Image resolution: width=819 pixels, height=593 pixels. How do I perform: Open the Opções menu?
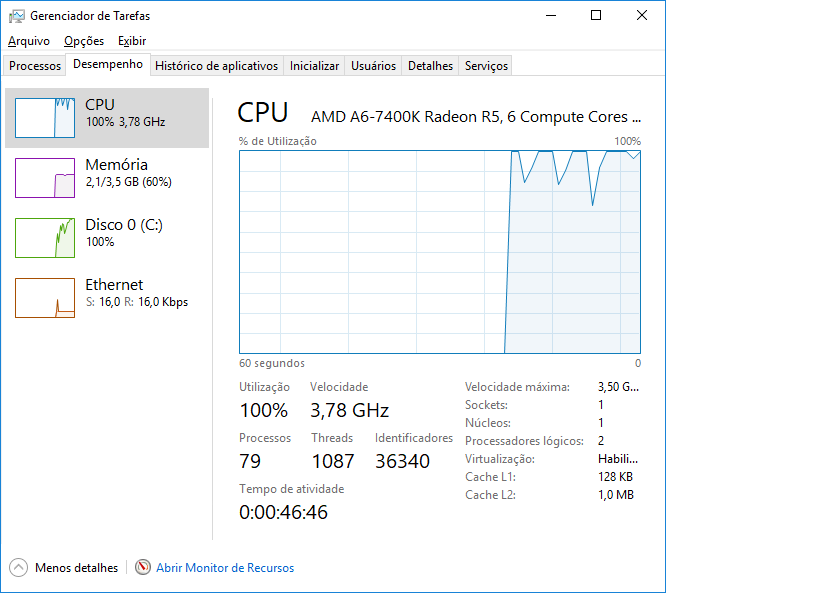[84, 41]
